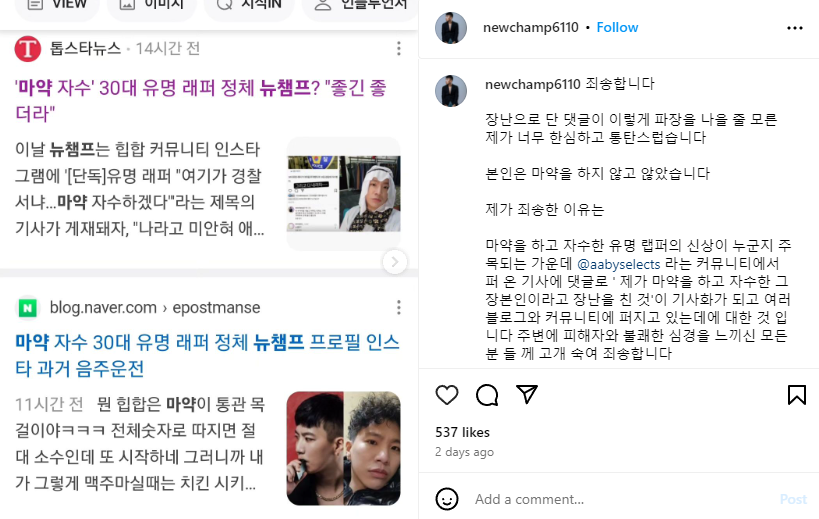Select the 지식iN search tab
This screenshot has height=519, width=819.
249,5
